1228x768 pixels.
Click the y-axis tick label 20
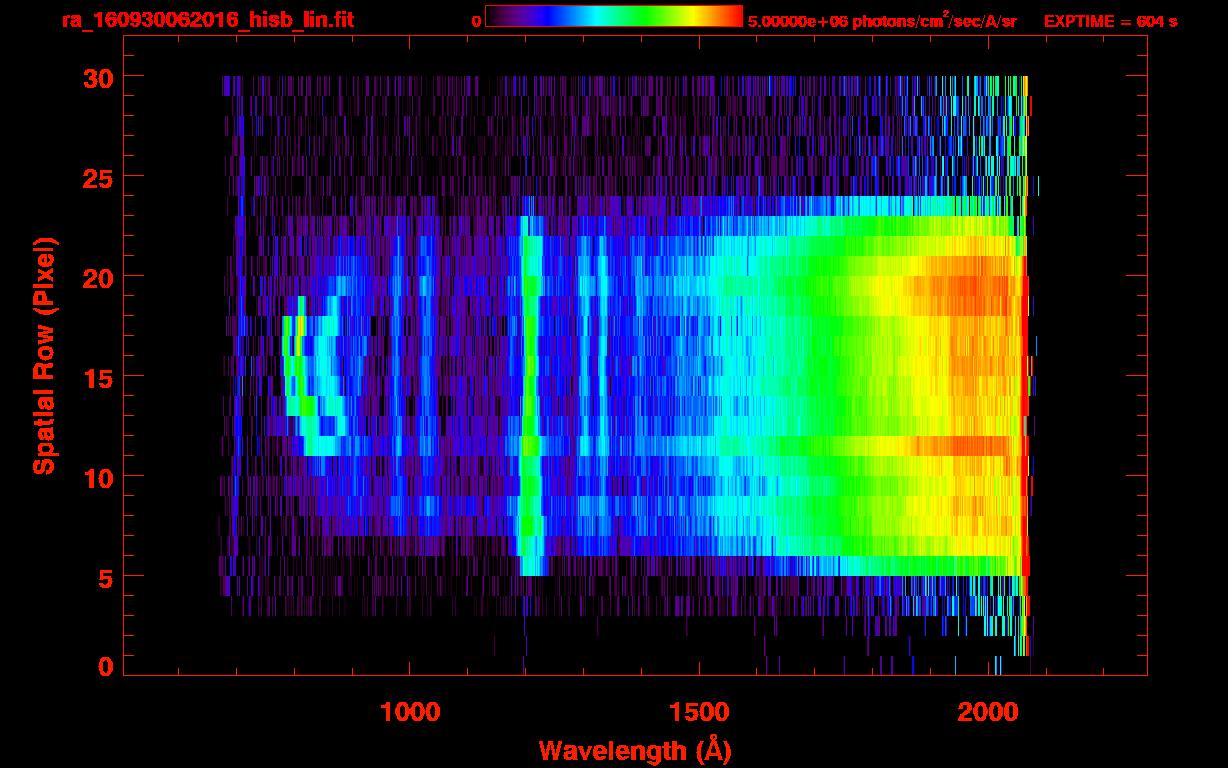tap(96, 277)
